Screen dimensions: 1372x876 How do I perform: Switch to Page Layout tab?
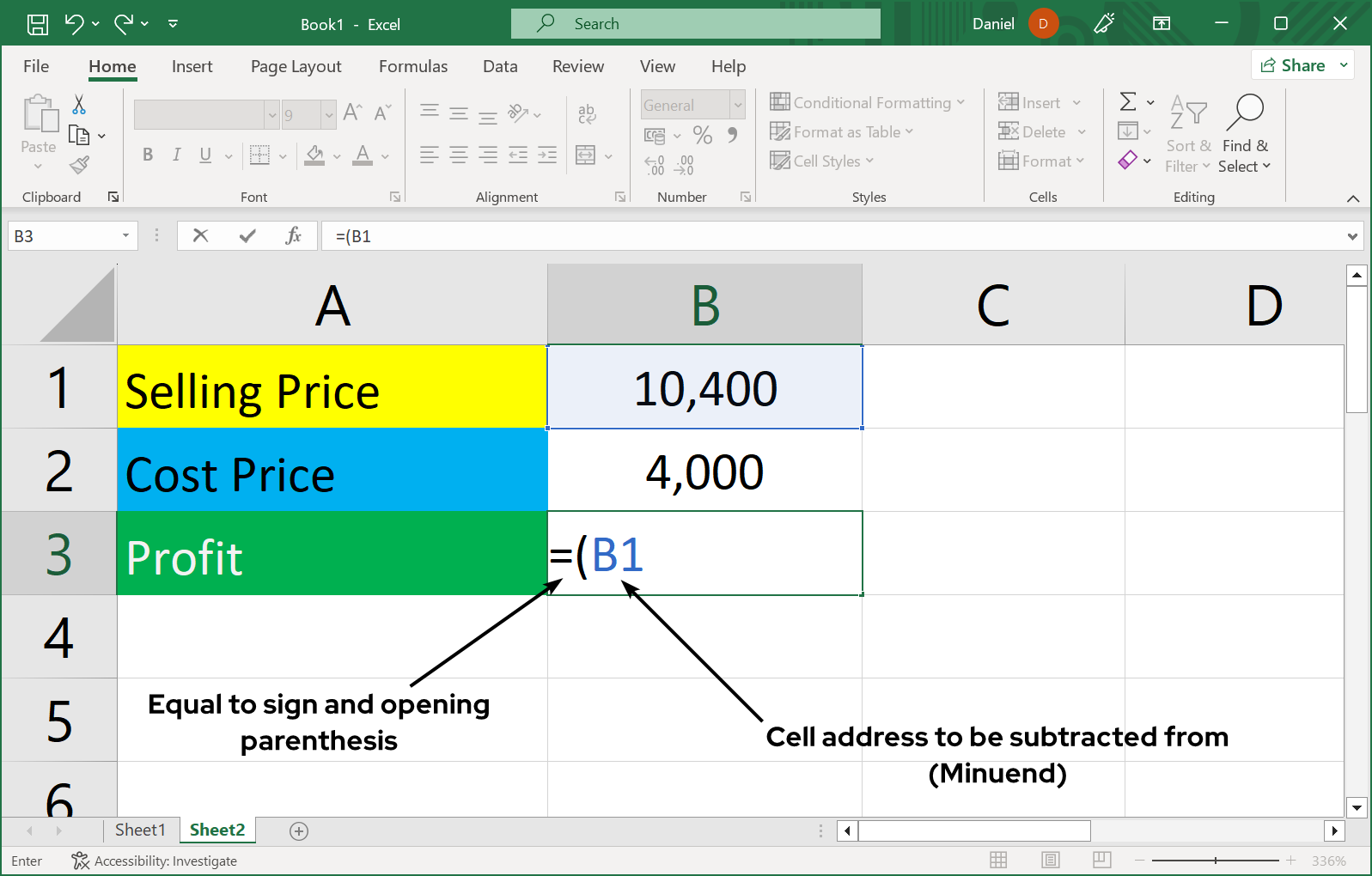tap(296, 66)
